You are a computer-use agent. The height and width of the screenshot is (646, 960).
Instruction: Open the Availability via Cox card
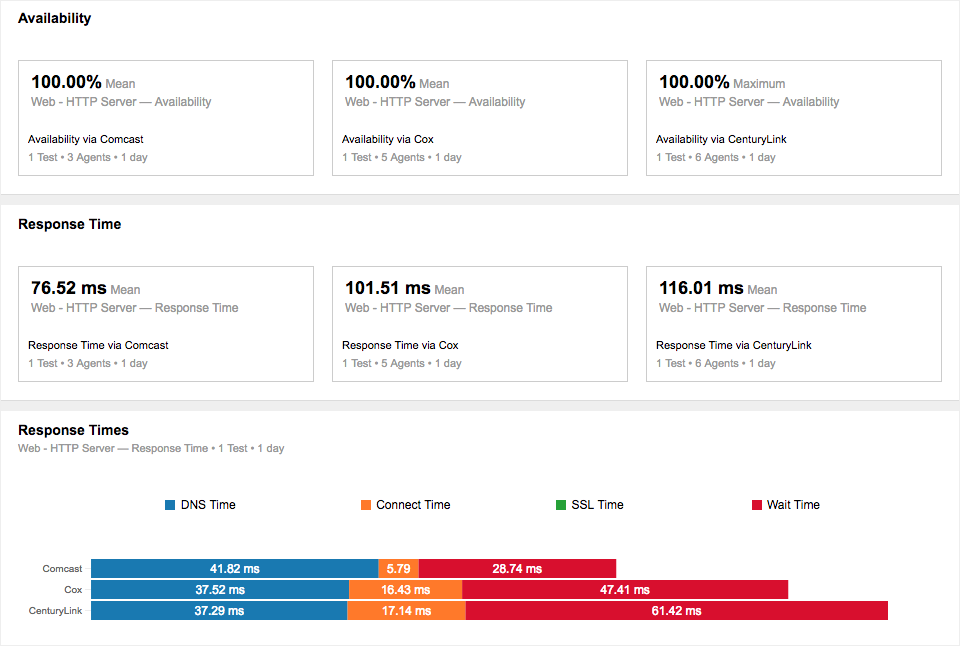point(480,118)
